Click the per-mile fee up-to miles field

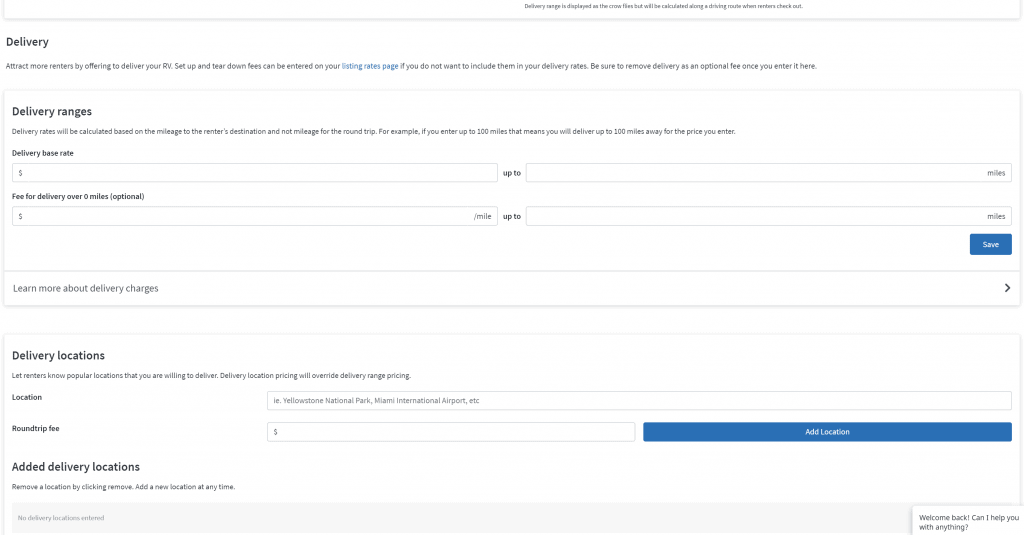pos(769,216)
